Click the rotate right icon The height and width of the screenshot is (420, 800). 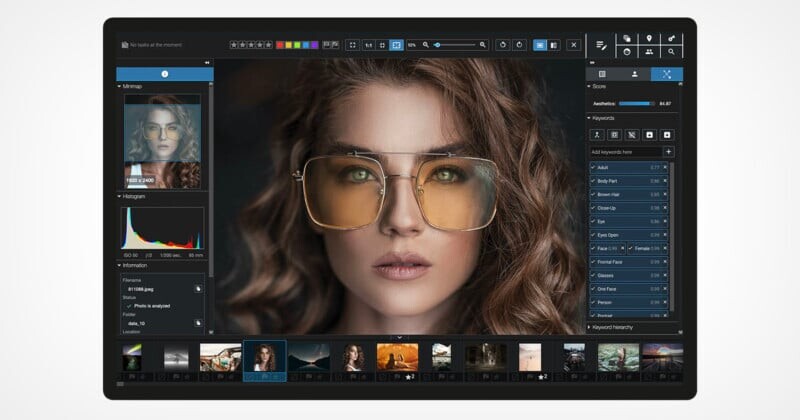click(x=519, y=45)
